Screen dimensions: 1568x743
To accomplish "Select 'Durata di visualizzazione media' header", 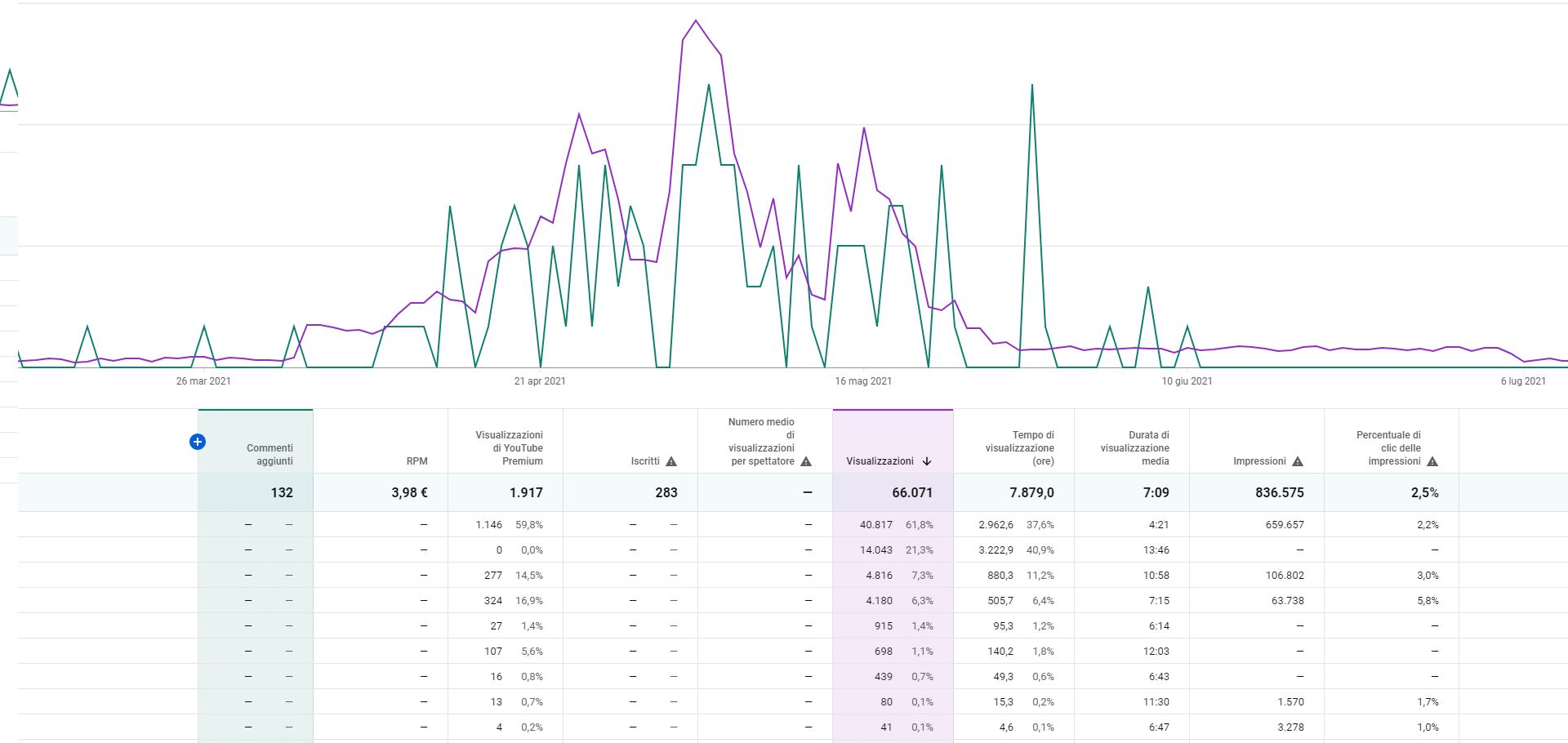I will [x=1134, y=448].
